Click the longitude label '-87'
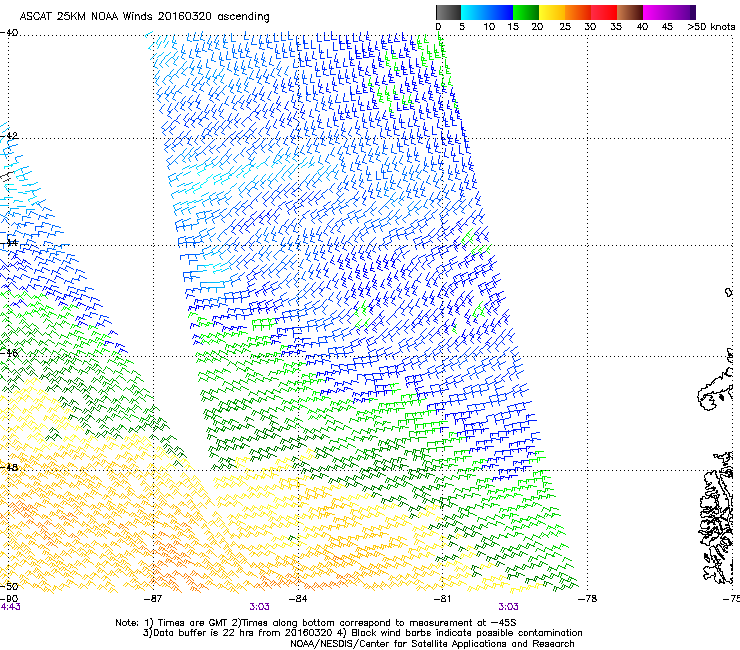 pyautogui.click(x=153, y=599)
